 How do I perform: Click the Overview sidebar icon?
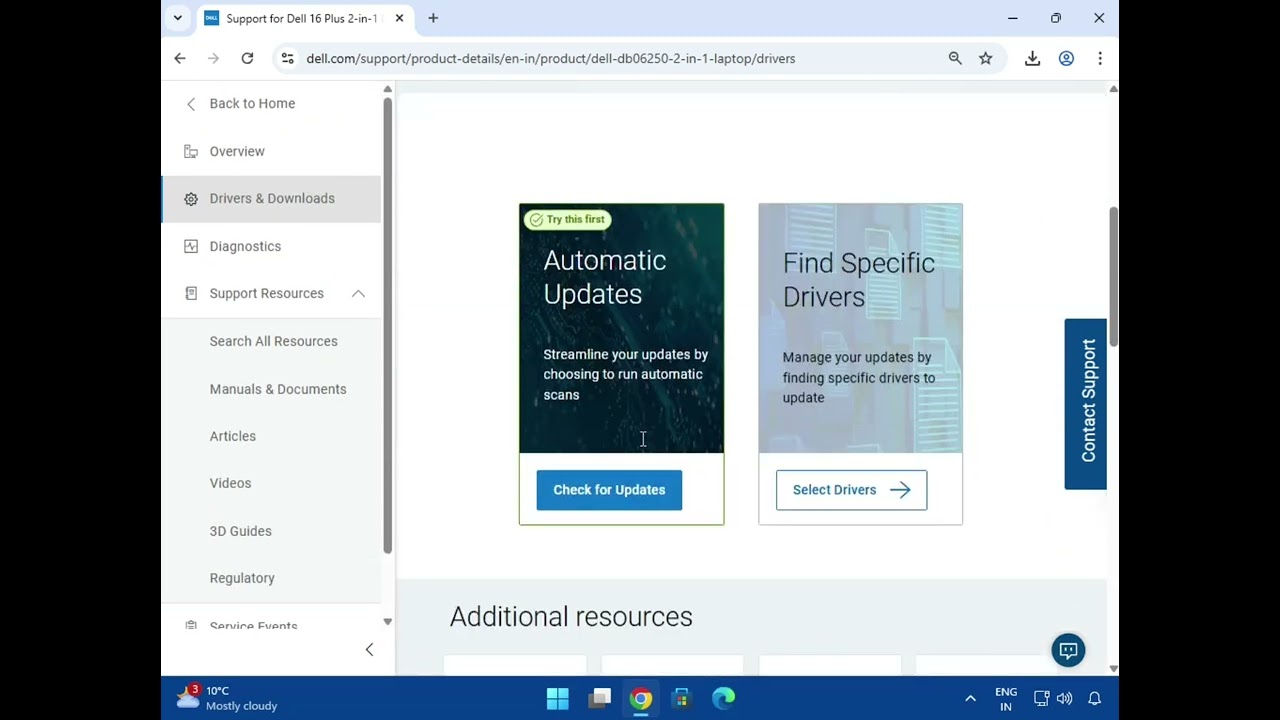191,151
